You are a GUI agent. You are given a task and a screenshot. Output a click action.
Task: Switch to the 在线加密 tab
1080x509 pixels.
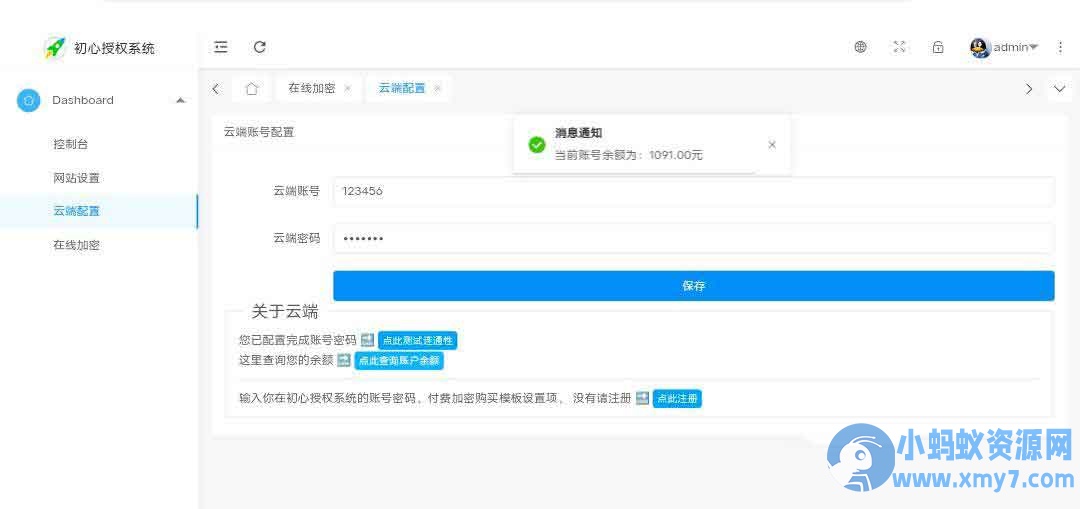312,88
